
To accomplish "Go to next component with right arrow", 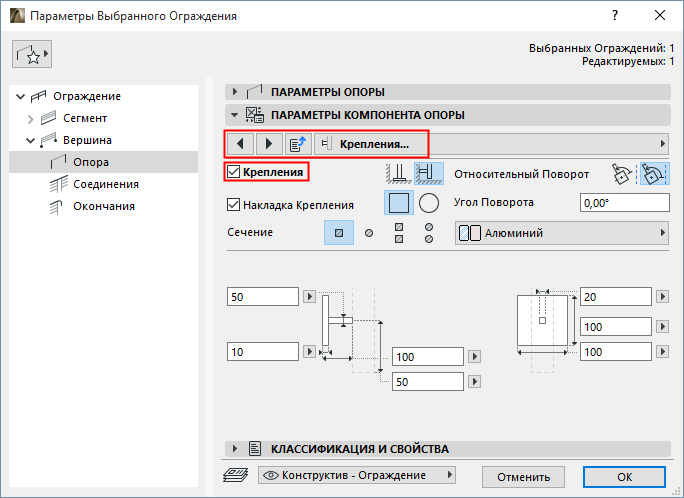I will coord(269,143).
